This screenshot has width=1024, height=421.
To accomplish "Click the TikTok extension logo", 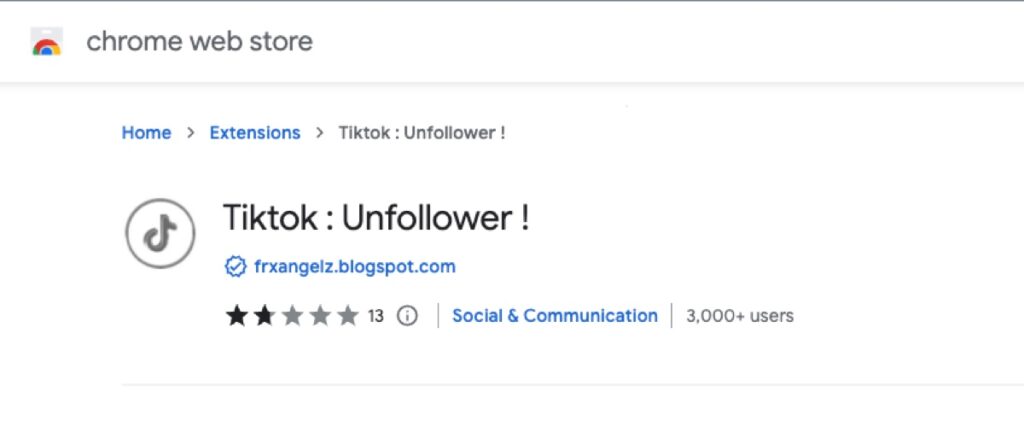I will [x=160, y=234].
